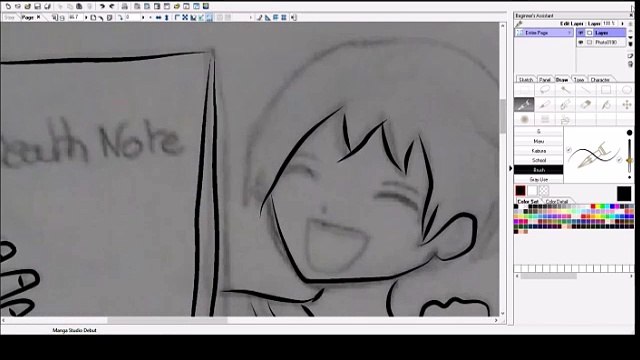
Task: Click the canvas vertical scrollbar thumb
Action: tap(502, 116)
